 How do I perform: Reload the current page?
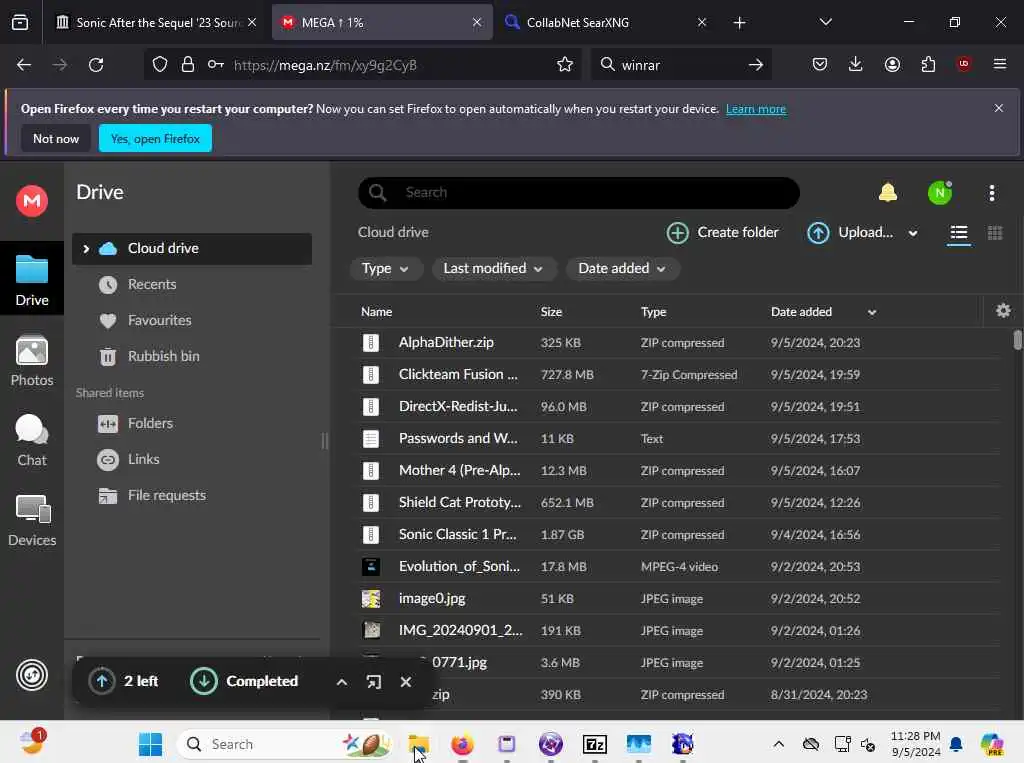[x=96, y=65]
